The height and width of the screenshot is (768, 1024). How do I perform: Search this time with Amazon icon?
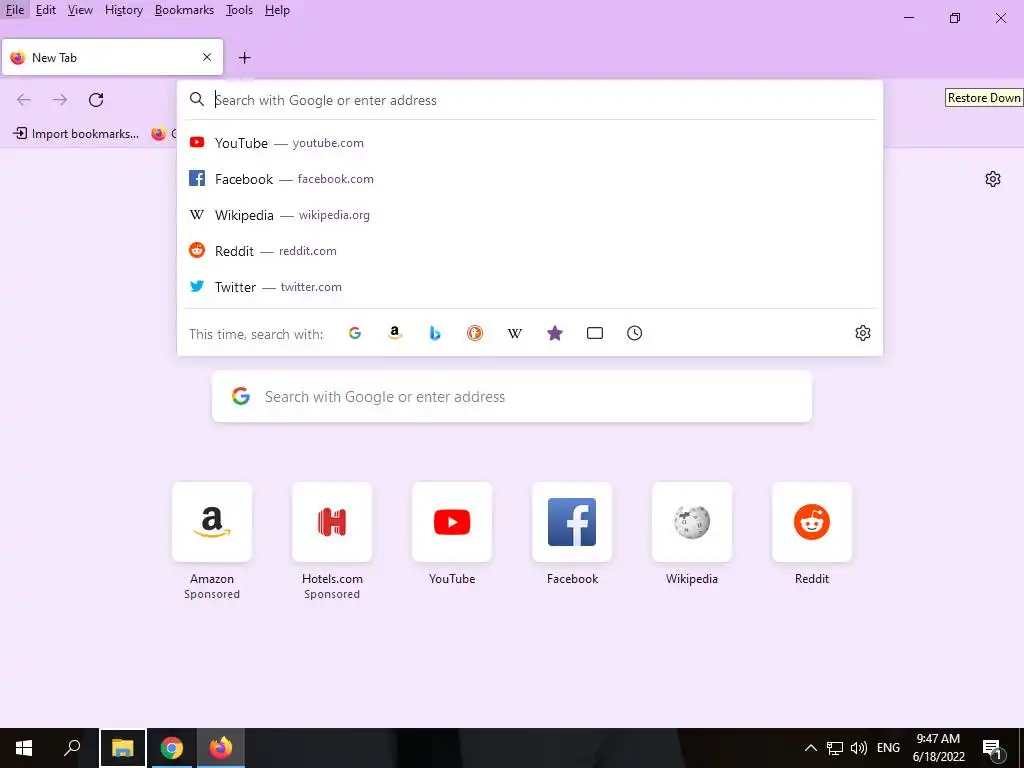(394, 334)
